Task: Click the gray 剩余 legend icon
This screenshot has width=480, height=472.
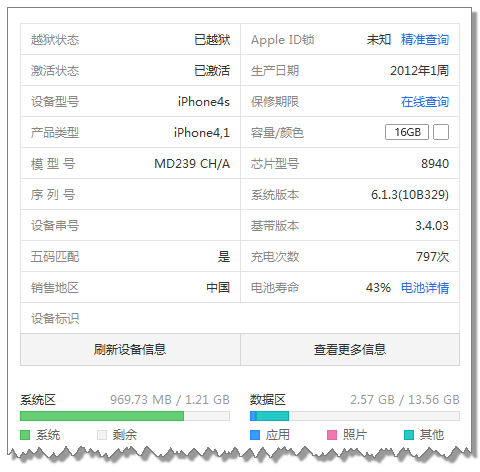Action: [x=102, y=435]
